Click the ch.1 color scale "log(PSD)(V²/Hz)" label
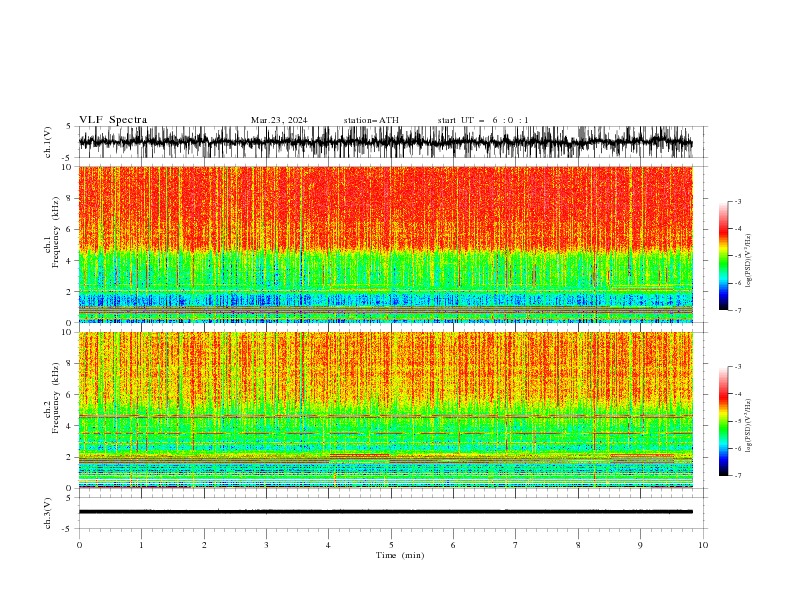 coord(748,261)
